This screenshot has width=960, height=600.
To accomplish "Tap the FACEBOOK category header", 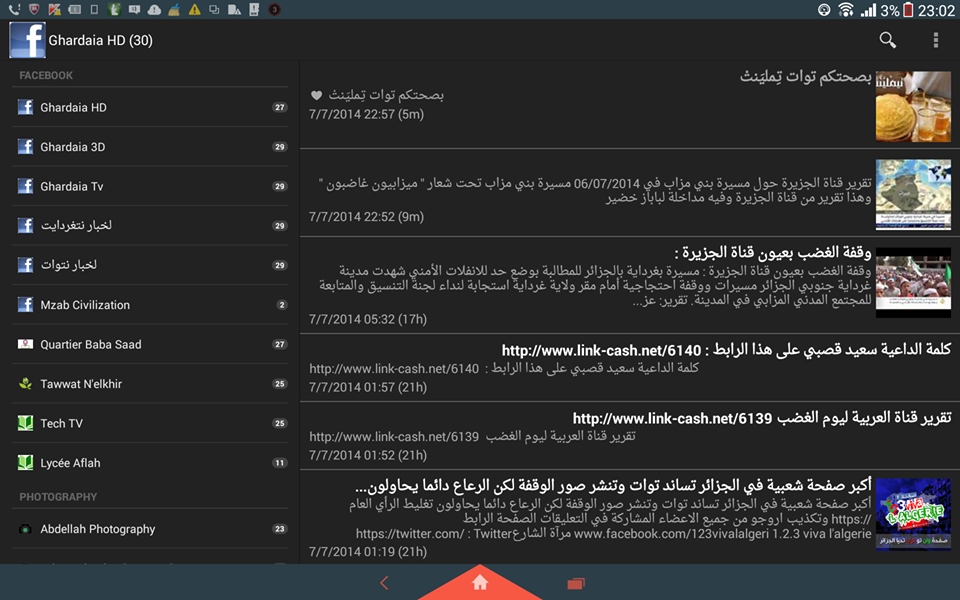I will (x=46, y=75).
